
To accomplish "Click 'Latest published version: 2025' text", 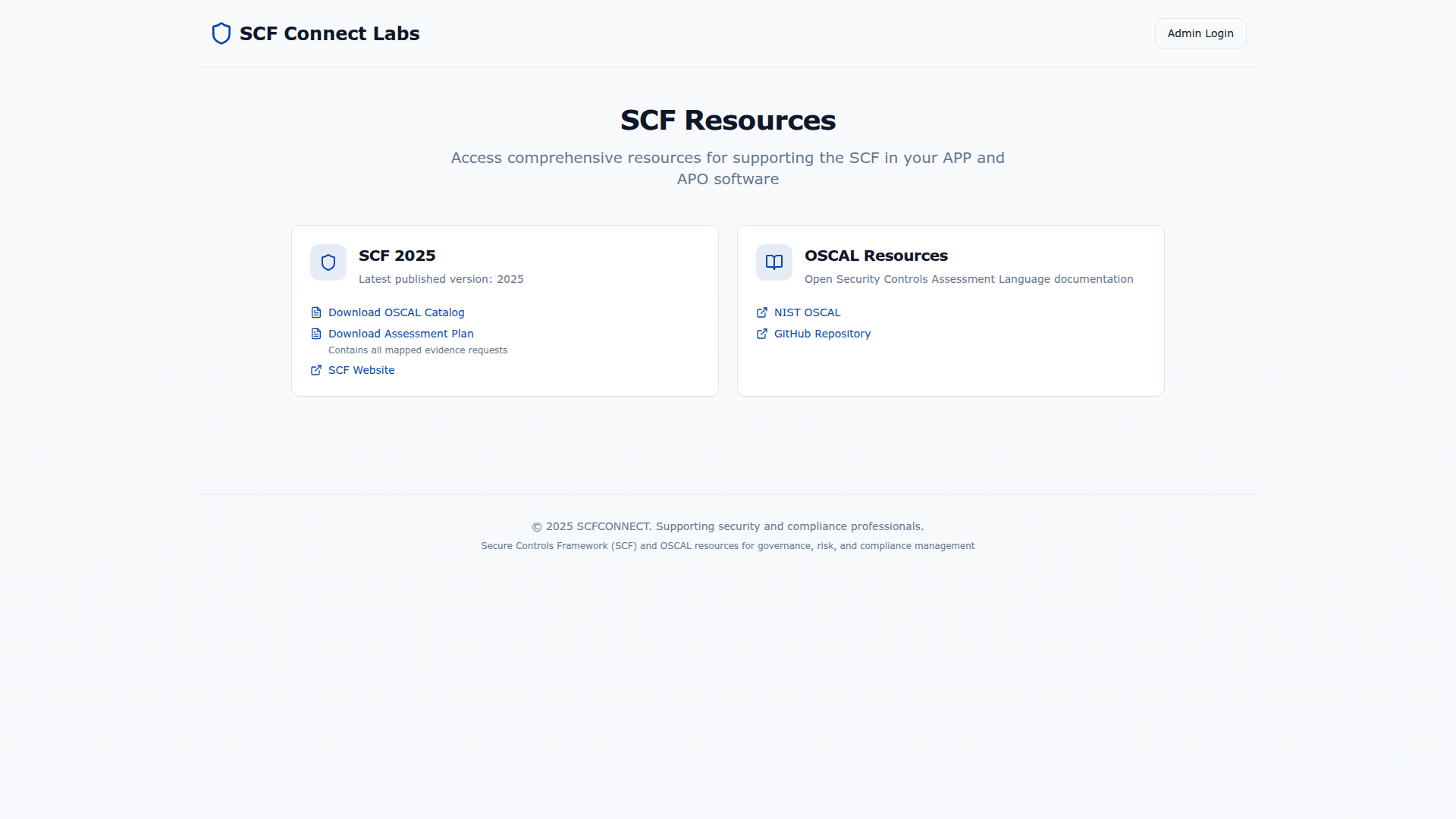I will click(x=441, y=279).
